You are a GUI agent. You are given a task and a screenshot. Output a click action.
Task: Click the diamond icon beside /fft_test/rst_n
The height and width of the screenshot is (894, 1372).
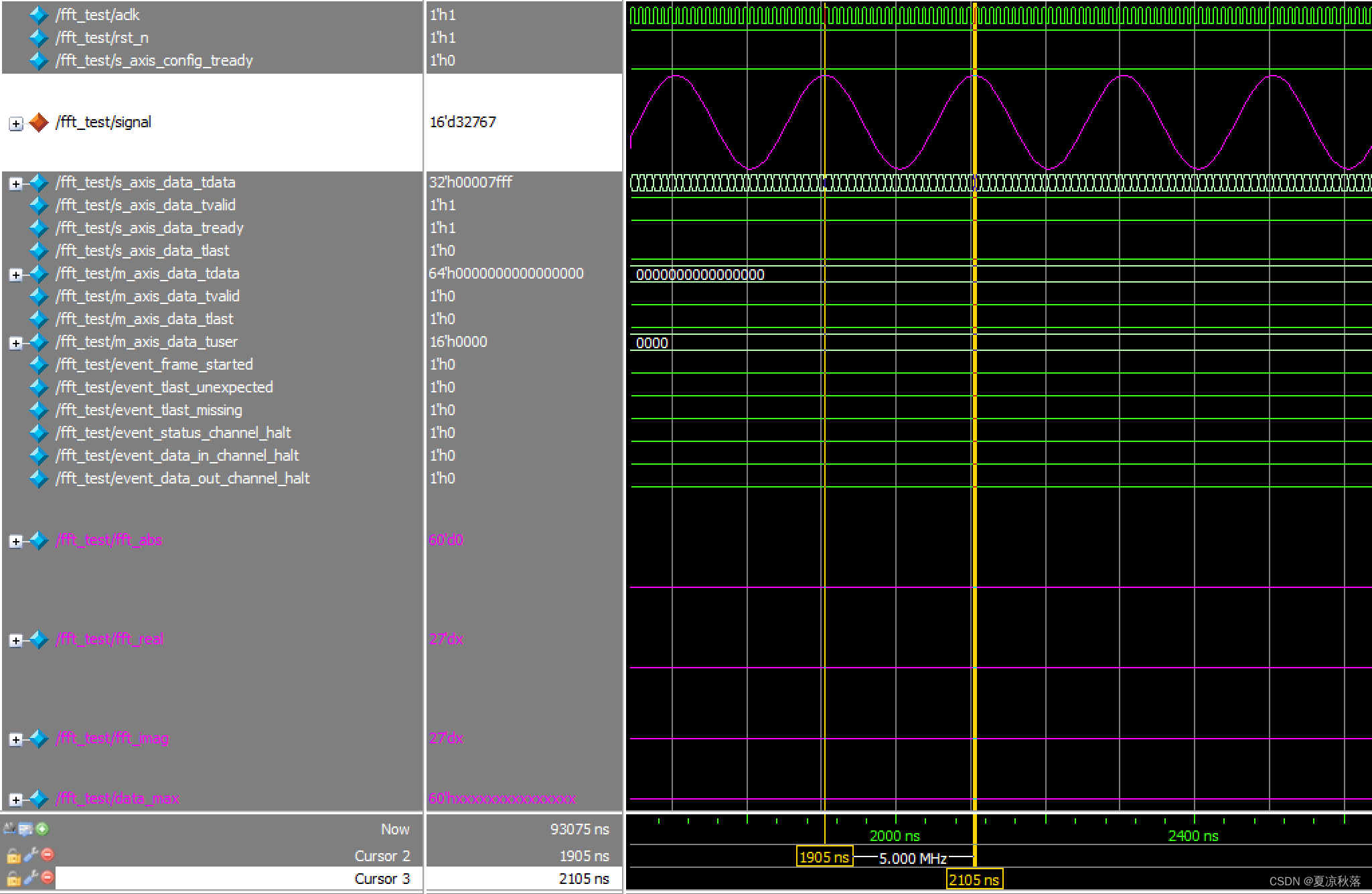coord(39,38)
